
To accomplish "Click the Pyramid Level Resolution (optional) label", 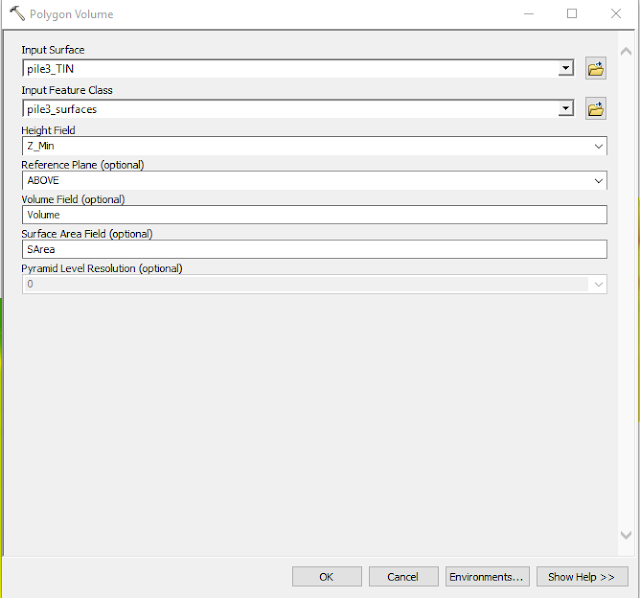I will [x=102, y=269].
